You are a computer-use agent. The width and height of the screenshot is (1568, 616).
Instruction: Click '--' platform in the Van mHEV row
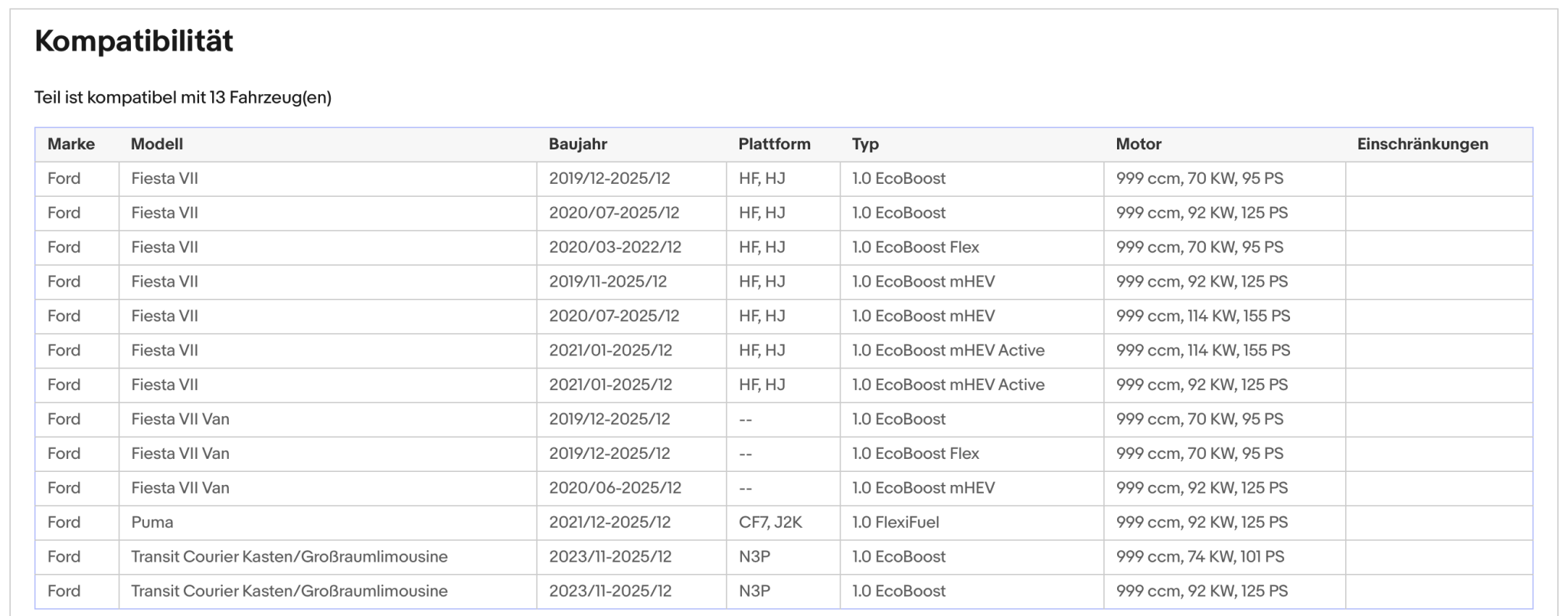click(x=746, y=488)
